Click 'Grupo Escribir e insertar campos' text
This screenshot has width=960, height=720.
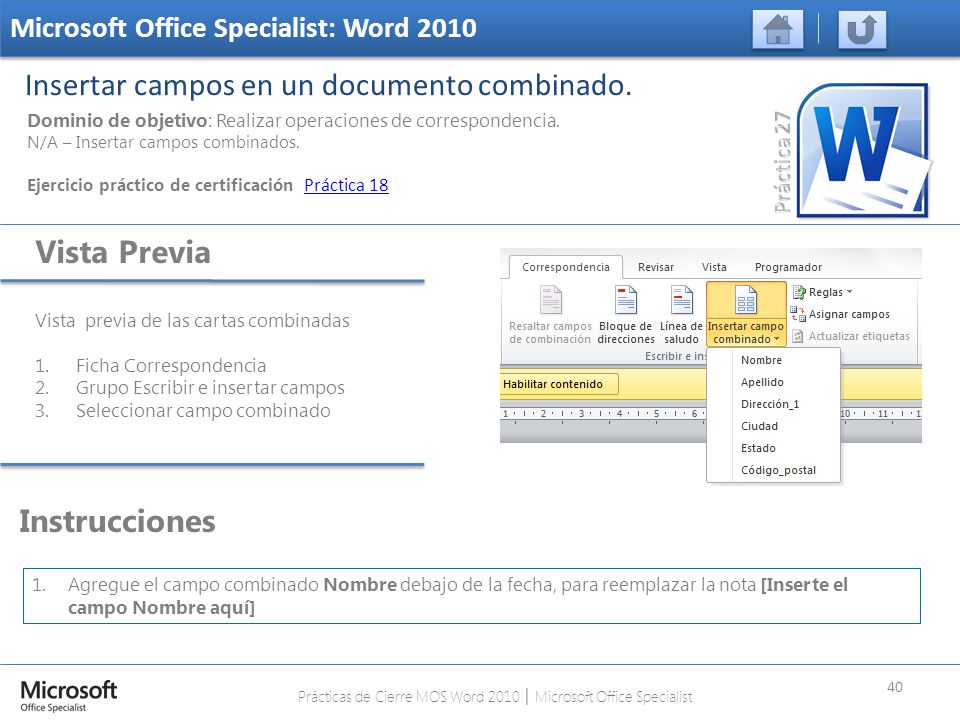210,388
